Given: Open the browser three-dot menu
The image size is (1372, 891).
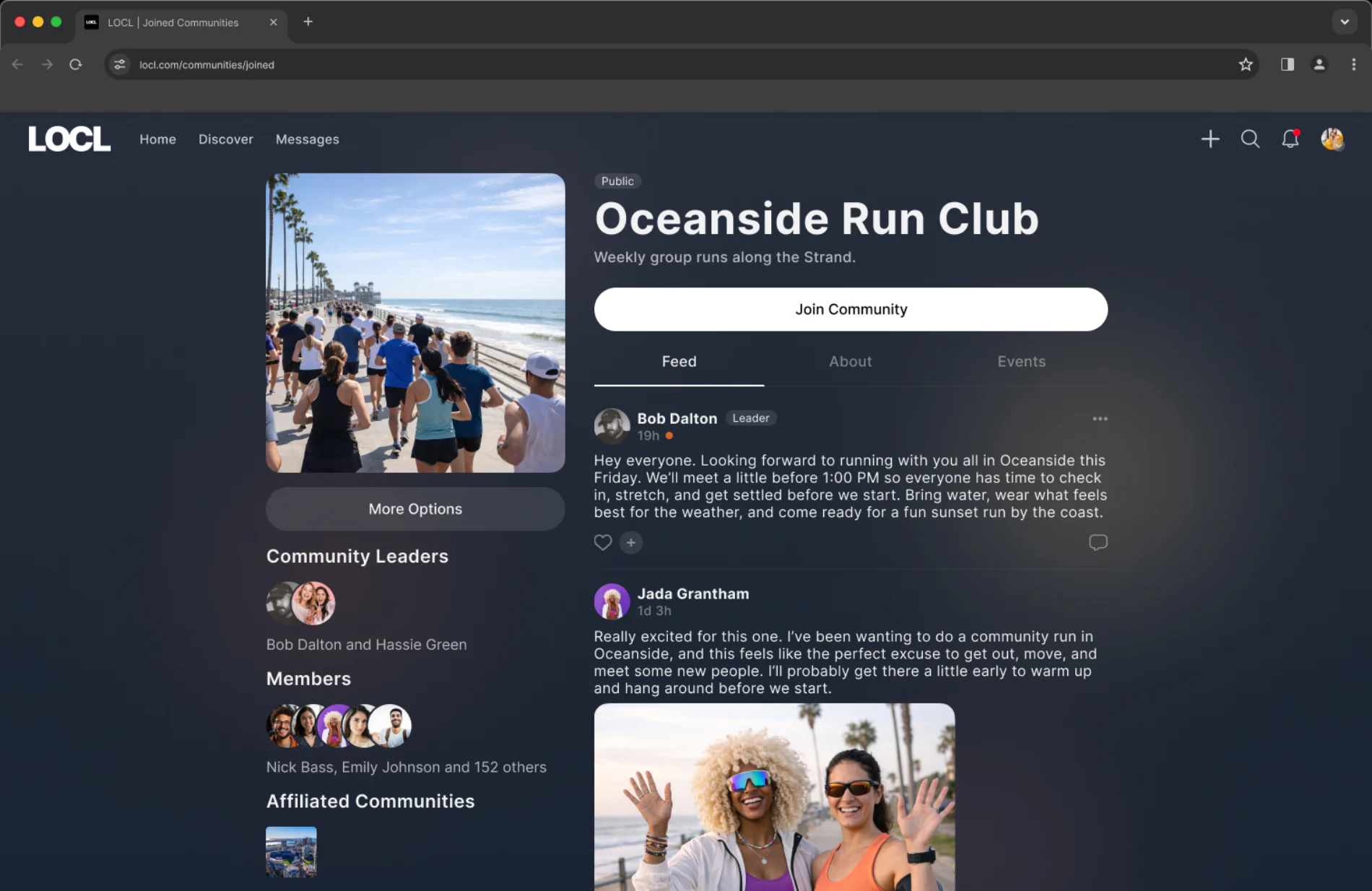Looking at the screenshot, I should [x=1353, y=64].
